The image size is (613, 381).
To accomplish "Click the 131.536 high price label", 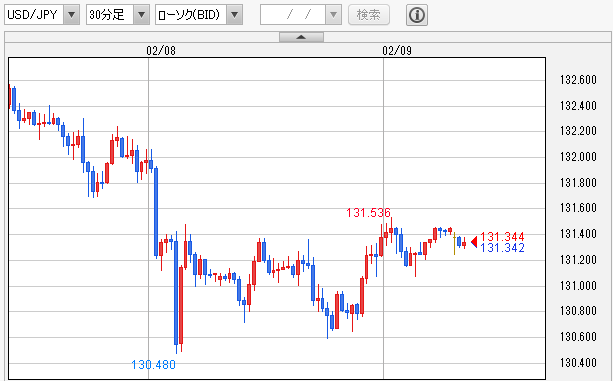I will [x=368, y=213].
